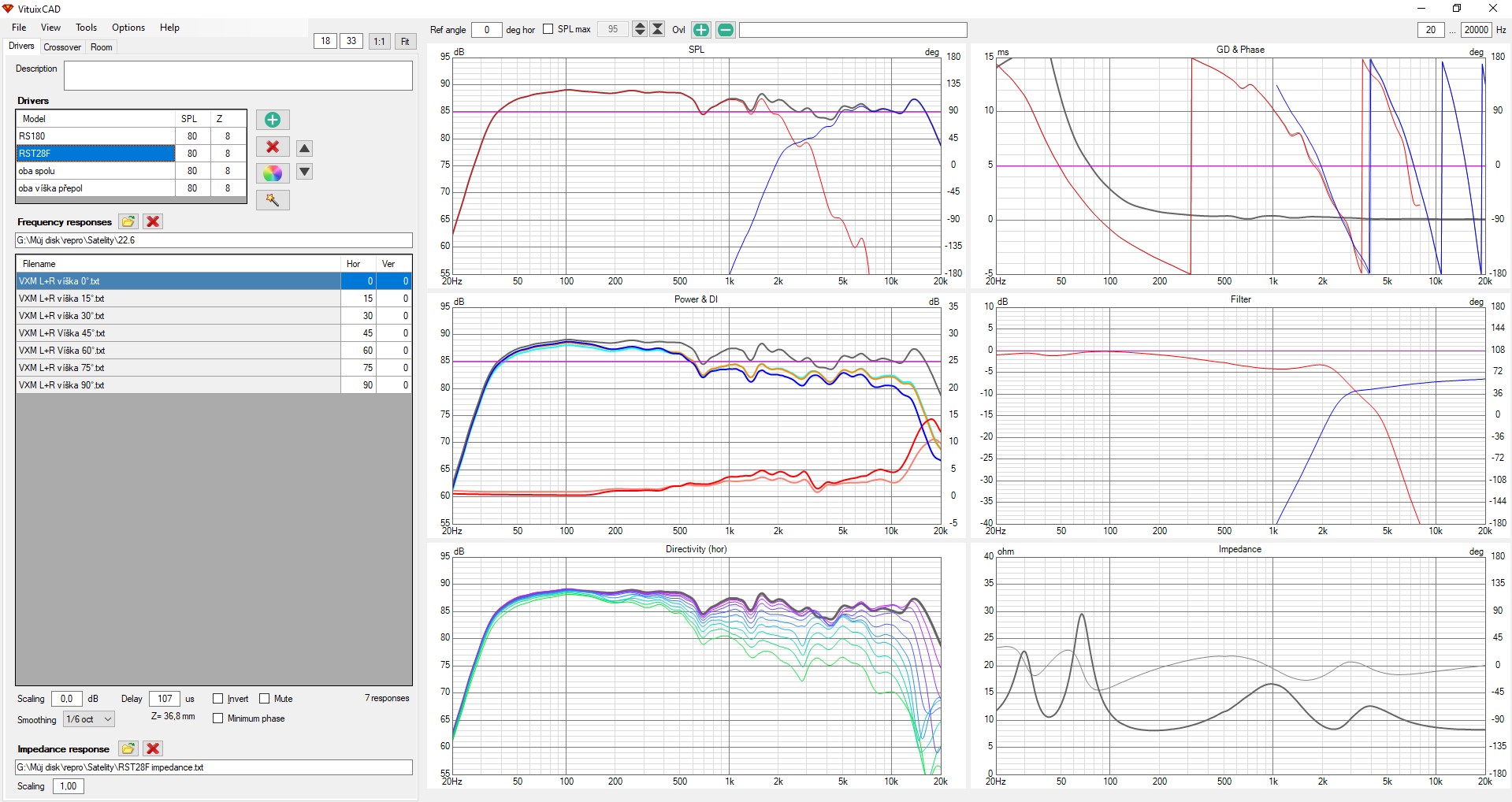Open the Smoothing 1/6 oct dropdown
Screen dimensions: 1512x802
[x=89, y=719]
